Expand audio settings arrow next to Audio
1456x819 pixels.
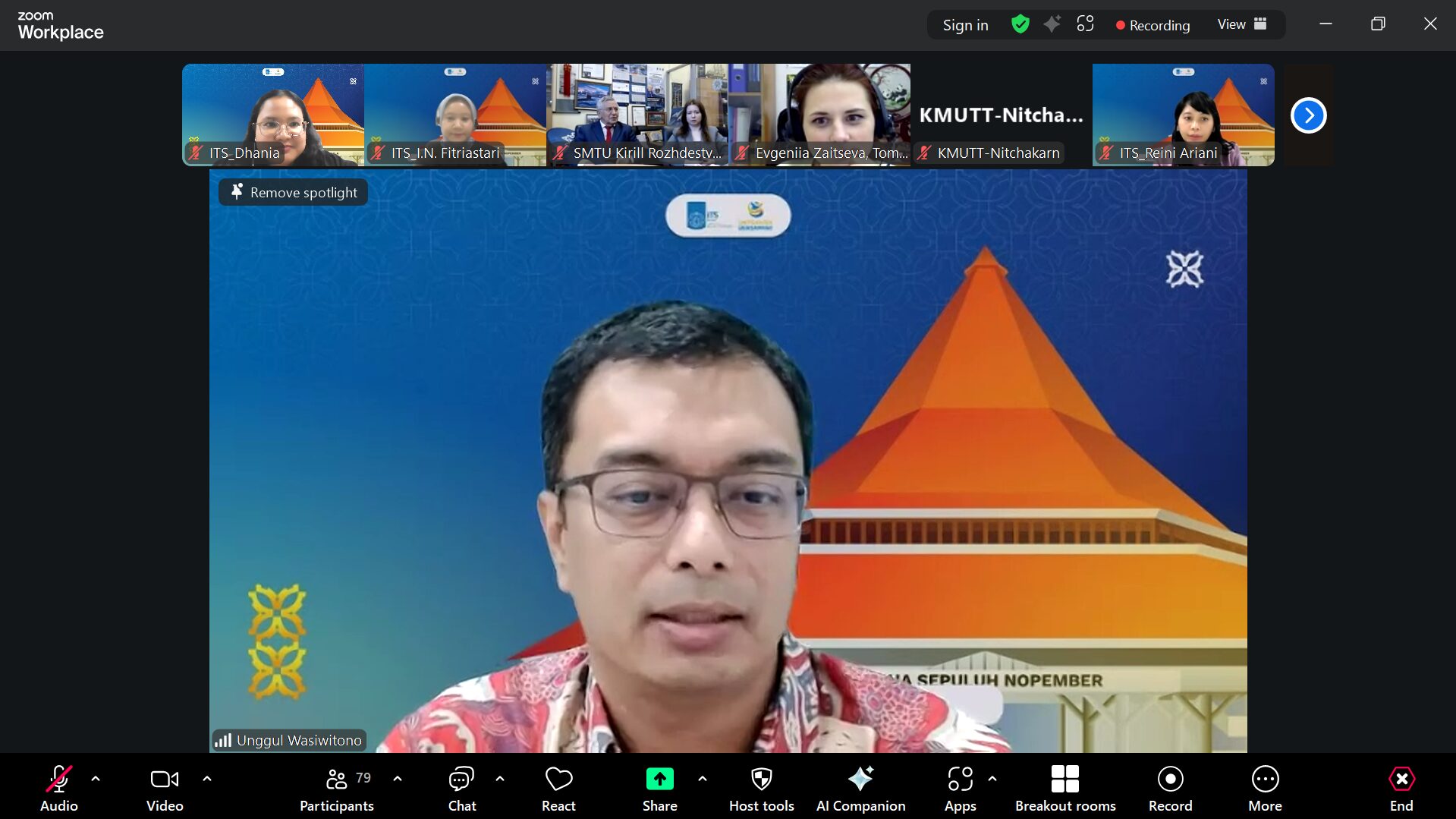(96, 779)
